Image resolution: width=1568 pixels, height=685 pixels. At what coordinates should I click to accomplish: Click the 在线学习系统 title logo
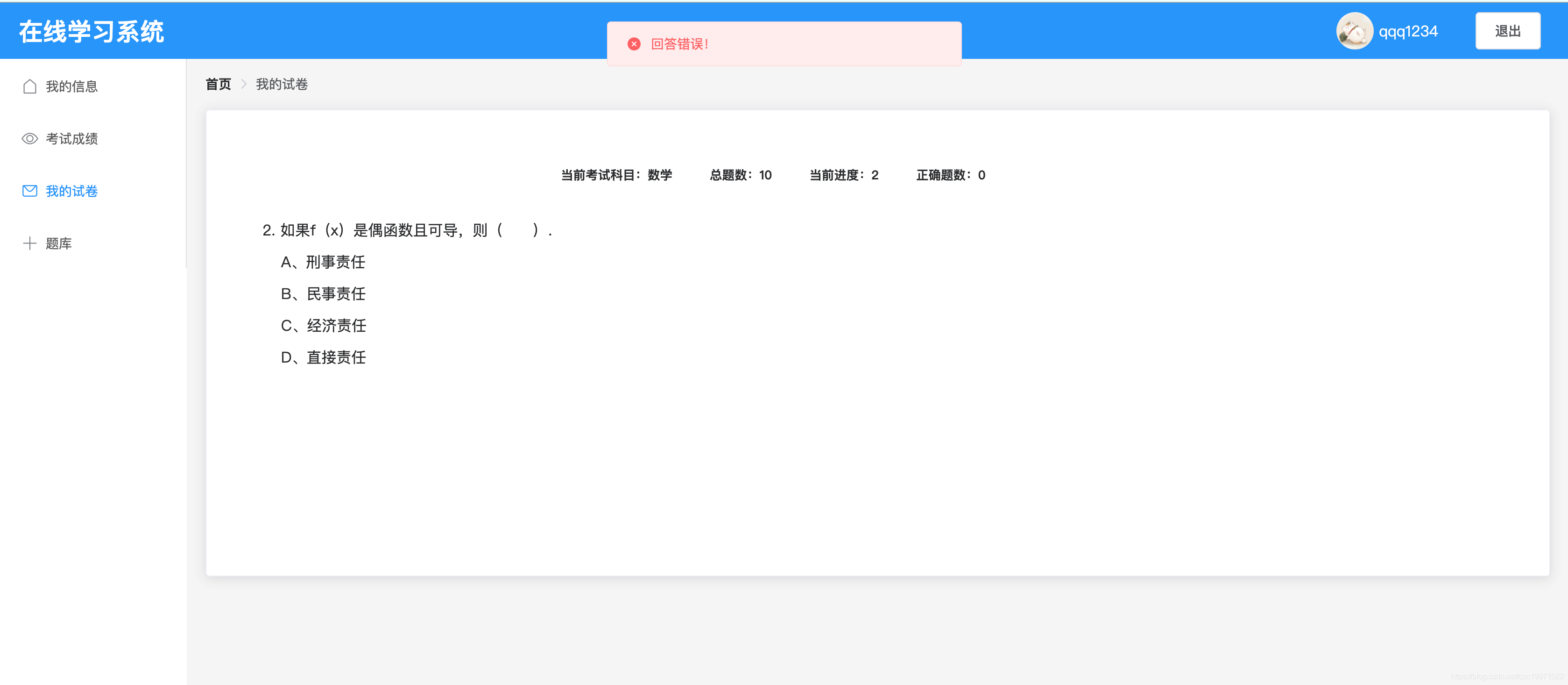[x=92, y=32]
